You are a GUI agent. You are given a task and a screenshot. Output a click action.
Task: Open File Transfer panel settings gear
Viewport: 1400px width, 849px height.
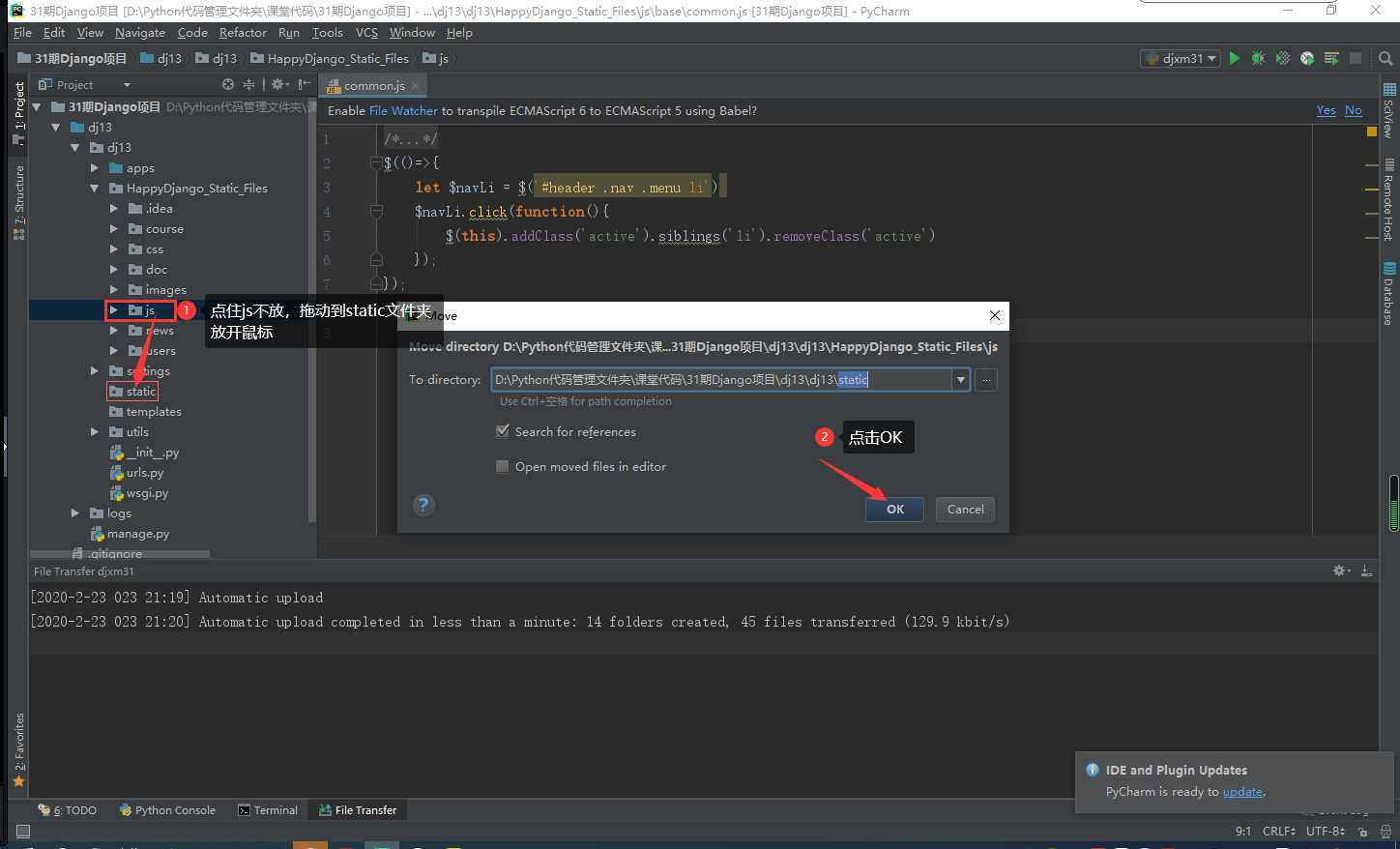coord(1341,571)
